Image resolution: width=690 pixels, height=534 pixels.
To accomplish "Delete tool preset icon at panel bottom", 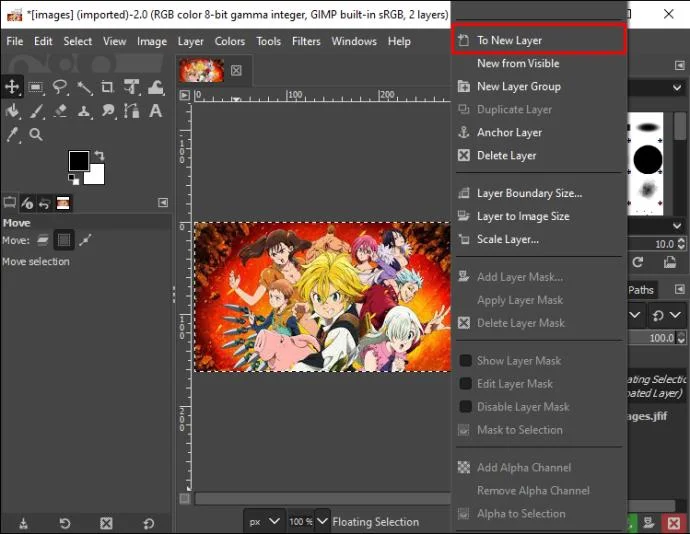I will [x=106, y=523].
